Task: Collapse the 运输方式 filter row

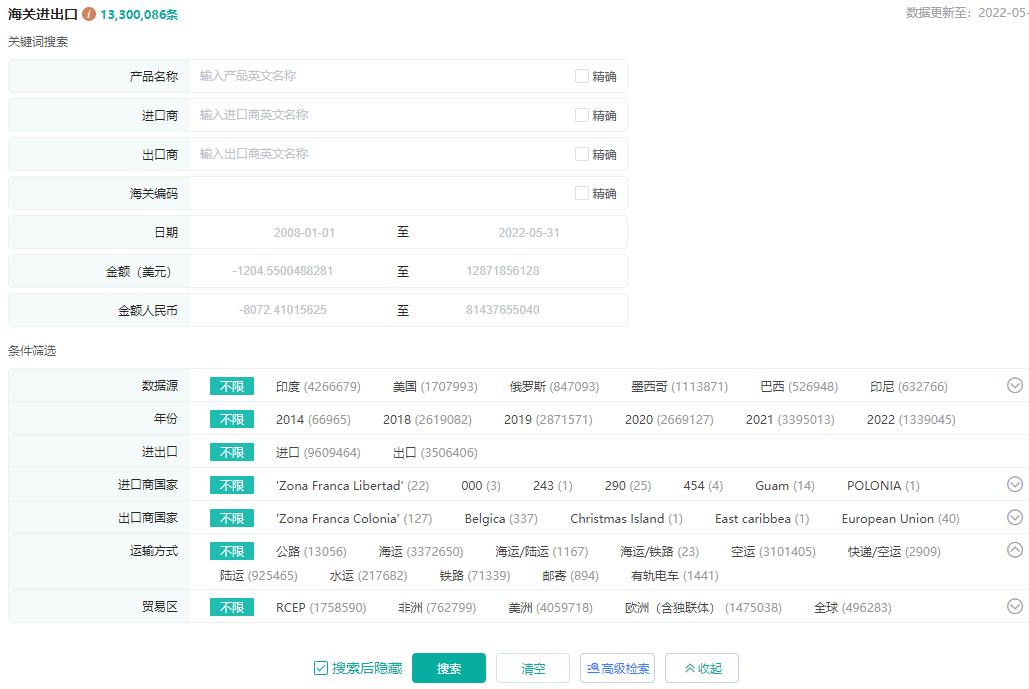Action: coord(1014,550)
